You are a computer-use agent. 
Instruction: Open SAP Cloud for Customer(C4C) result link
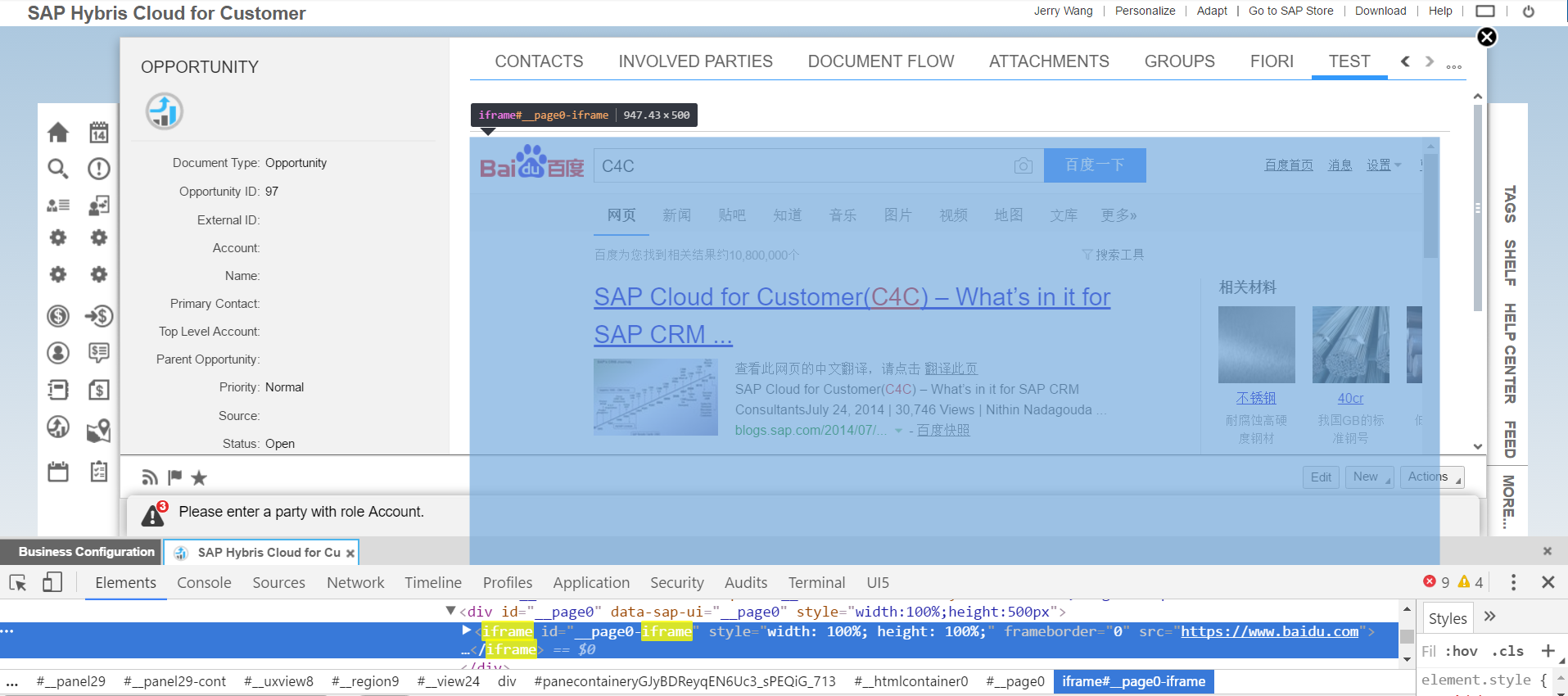coord(852,315)
